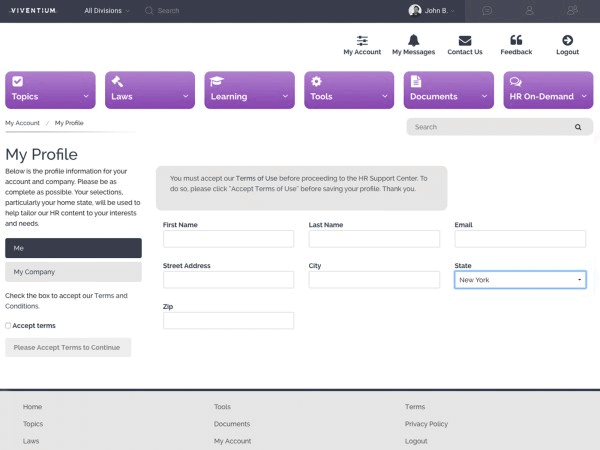The height and width of the screenshot is (450, 600).
Task: Click the top bar Search field
Action: (168, 11)
